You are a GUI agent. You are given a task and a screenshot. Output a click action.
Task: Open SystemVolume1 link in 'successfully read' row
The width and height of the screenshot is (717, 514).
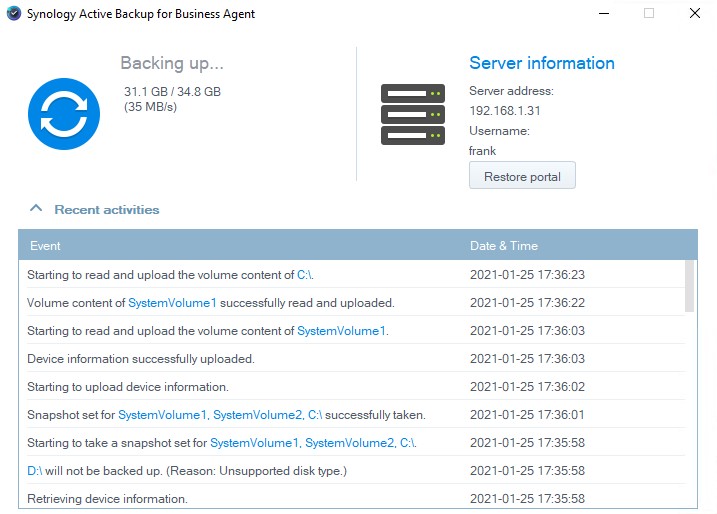[172, 303]
